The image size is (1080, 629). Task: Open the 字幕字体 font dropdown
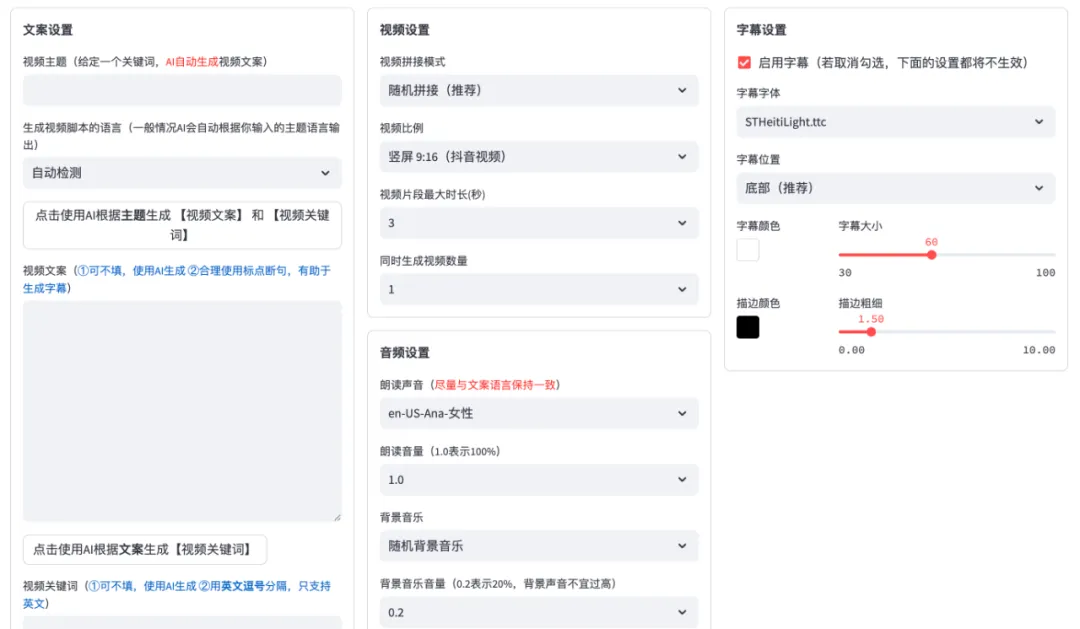tap(895, 122)
